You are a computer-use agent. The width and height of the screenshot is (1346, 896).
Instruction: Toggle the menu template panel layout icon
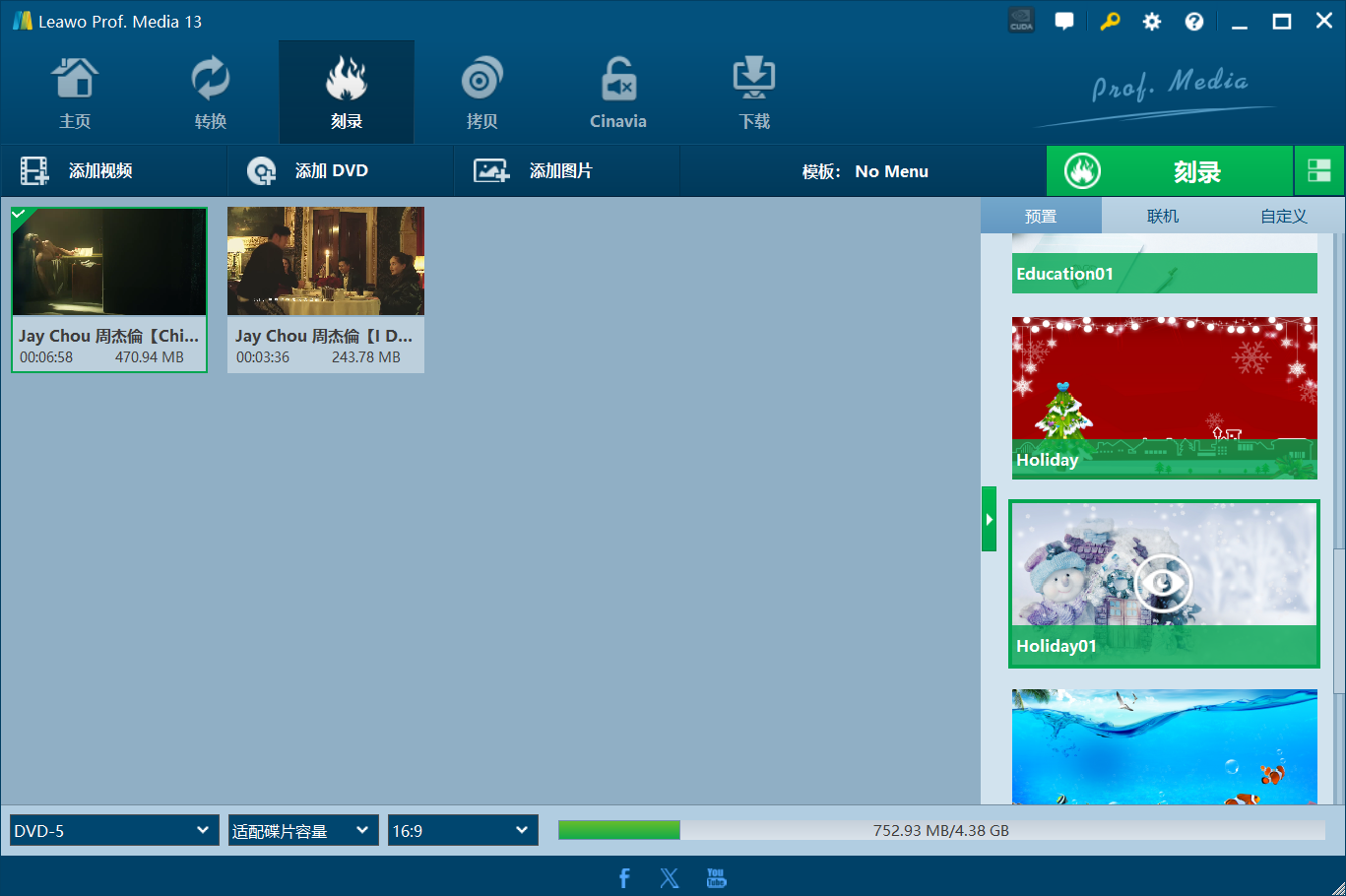1319,171
